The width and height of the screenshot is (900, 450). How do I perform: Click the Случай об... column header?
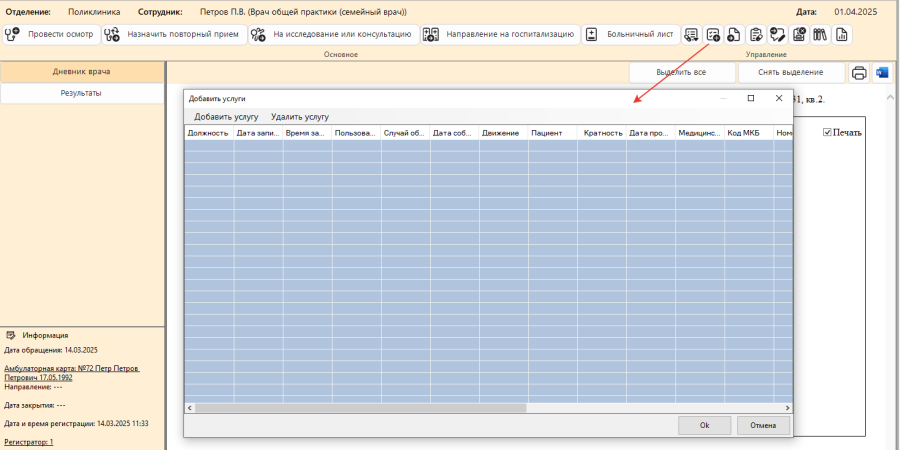405,133
